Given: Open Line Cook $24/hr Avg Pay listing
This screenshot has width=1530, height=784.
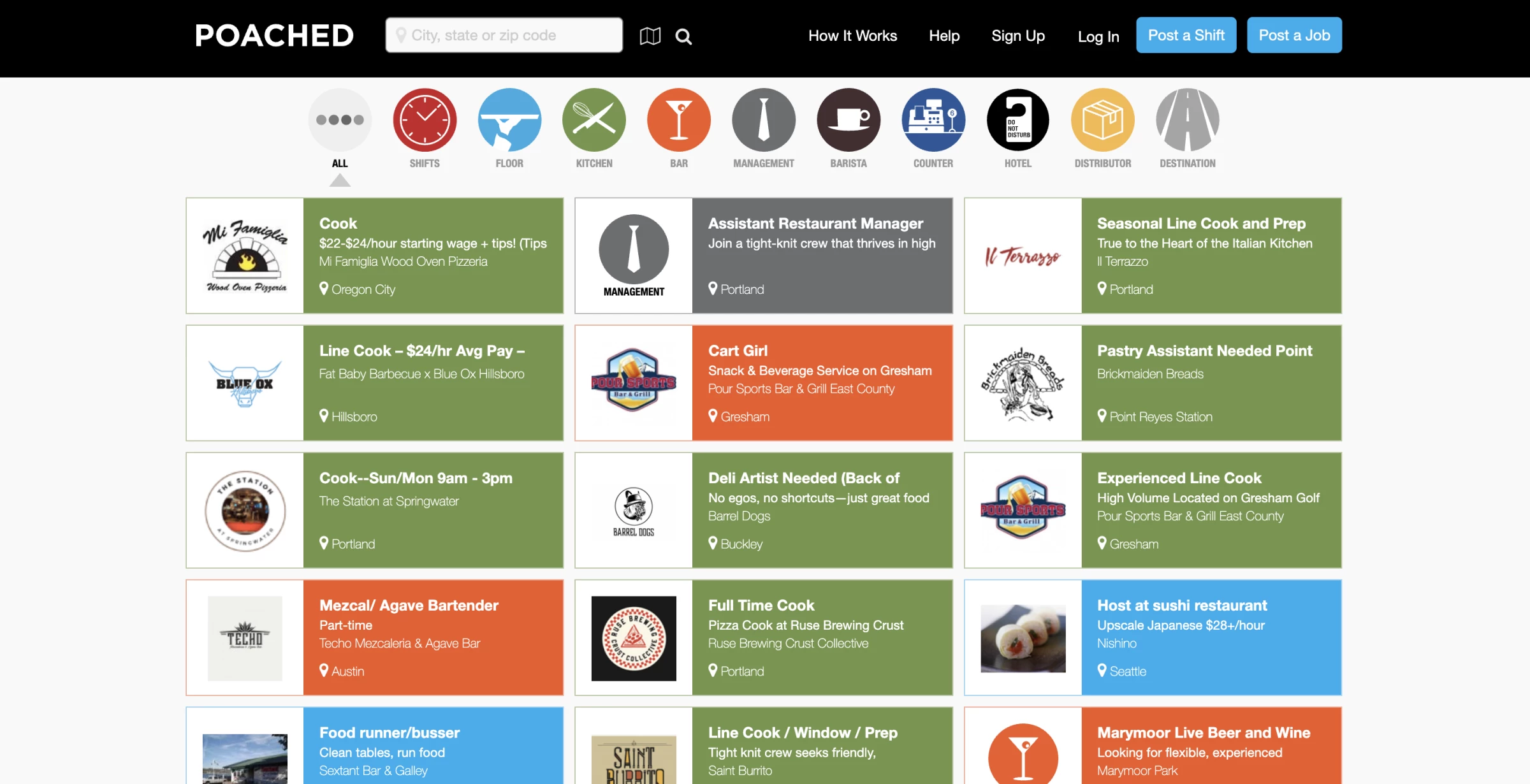Looking at the screenshot, I should click(x=422, y=351).
